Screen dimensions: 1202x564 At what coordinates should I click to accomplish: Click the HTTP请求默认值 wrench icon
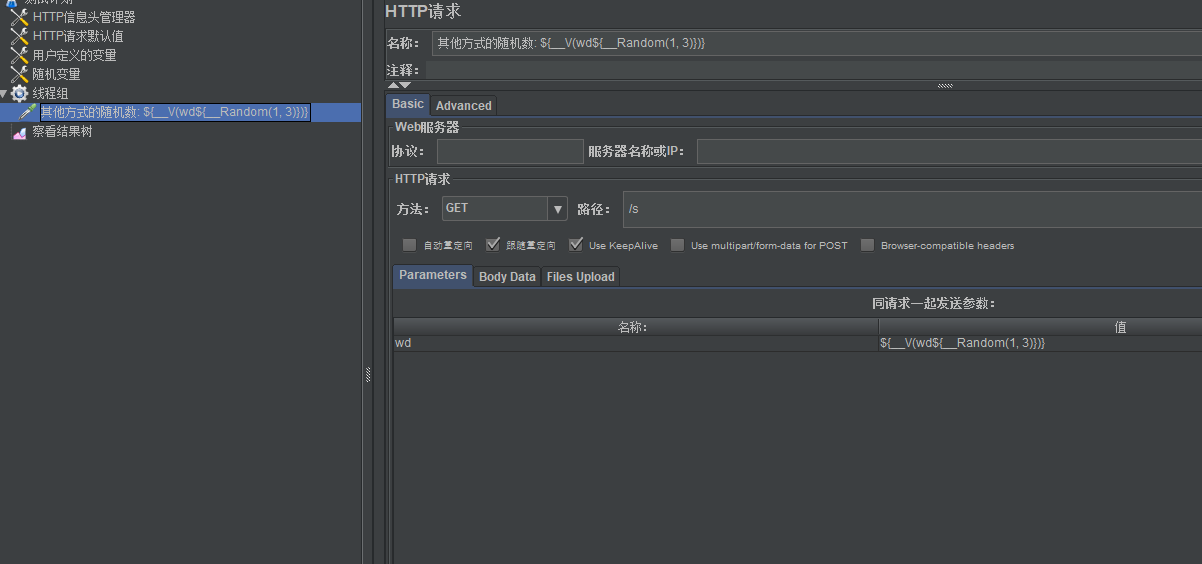click(19, 36)
